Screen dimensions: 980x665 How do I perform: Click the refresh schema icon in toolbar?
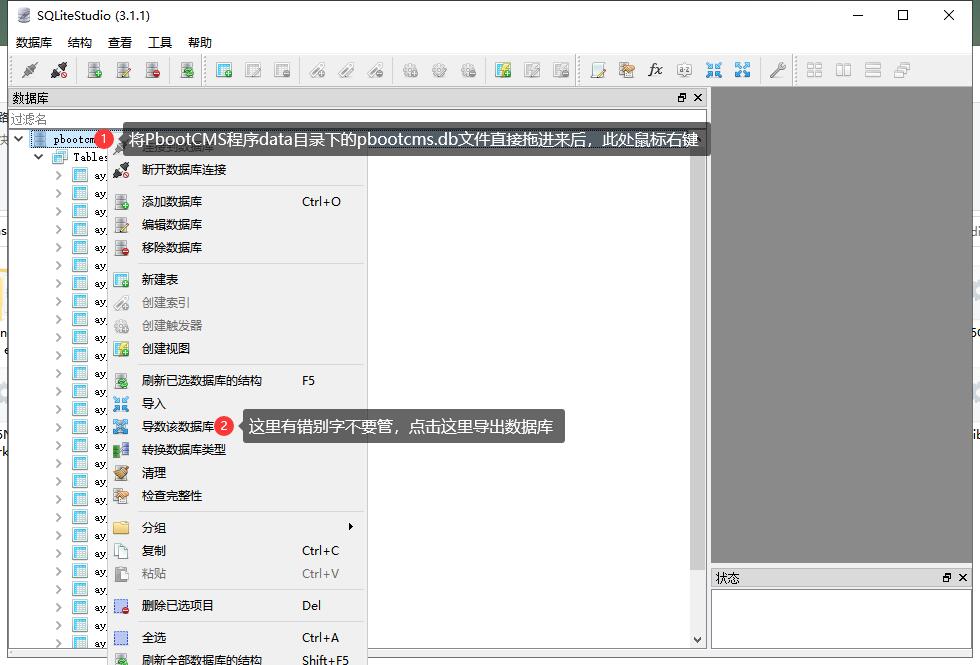click(187, 70)
